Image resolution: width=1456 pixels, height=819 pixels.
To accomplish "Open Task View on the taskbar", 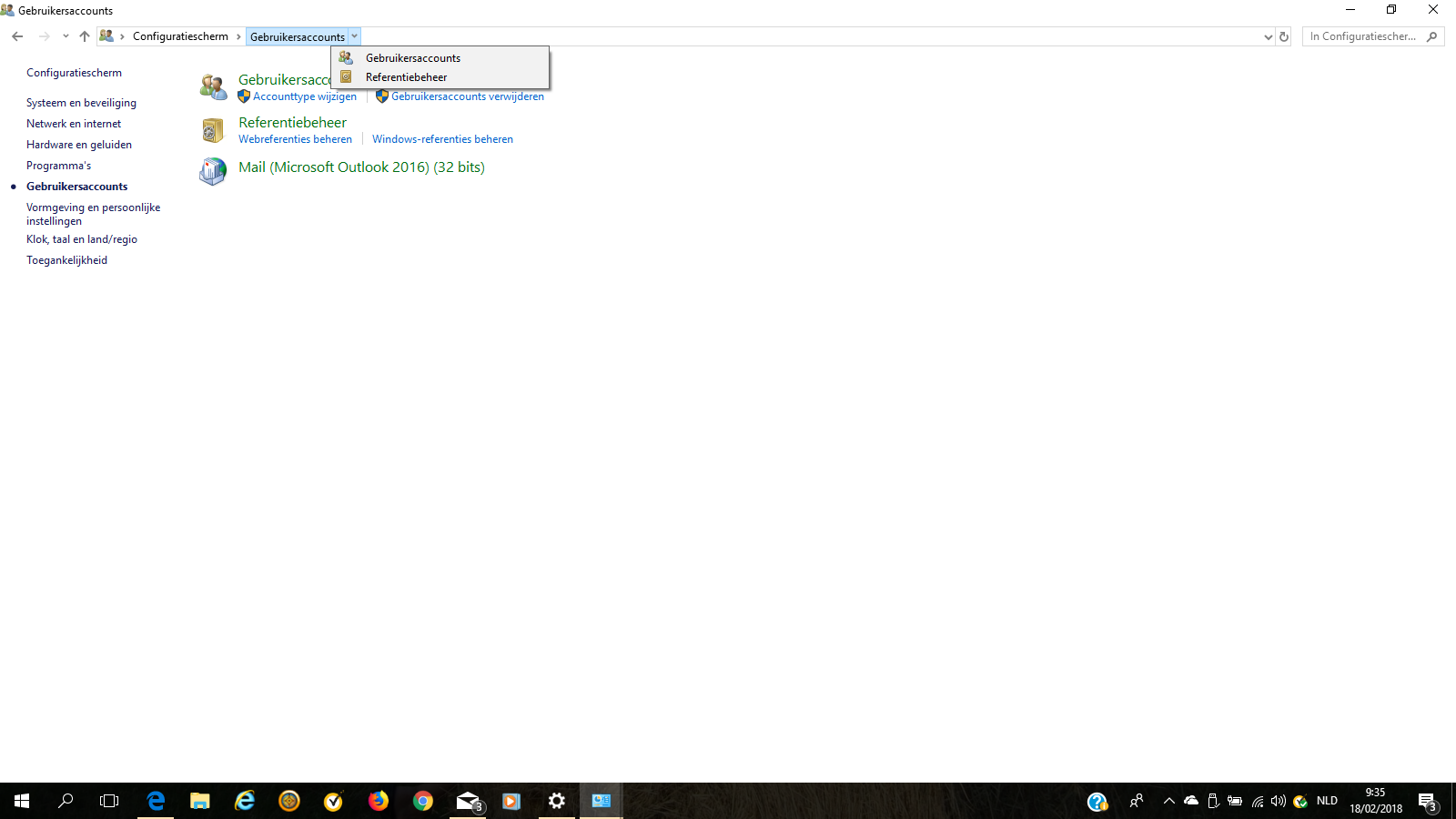I will pyautogui.click(x=109, y=801).
